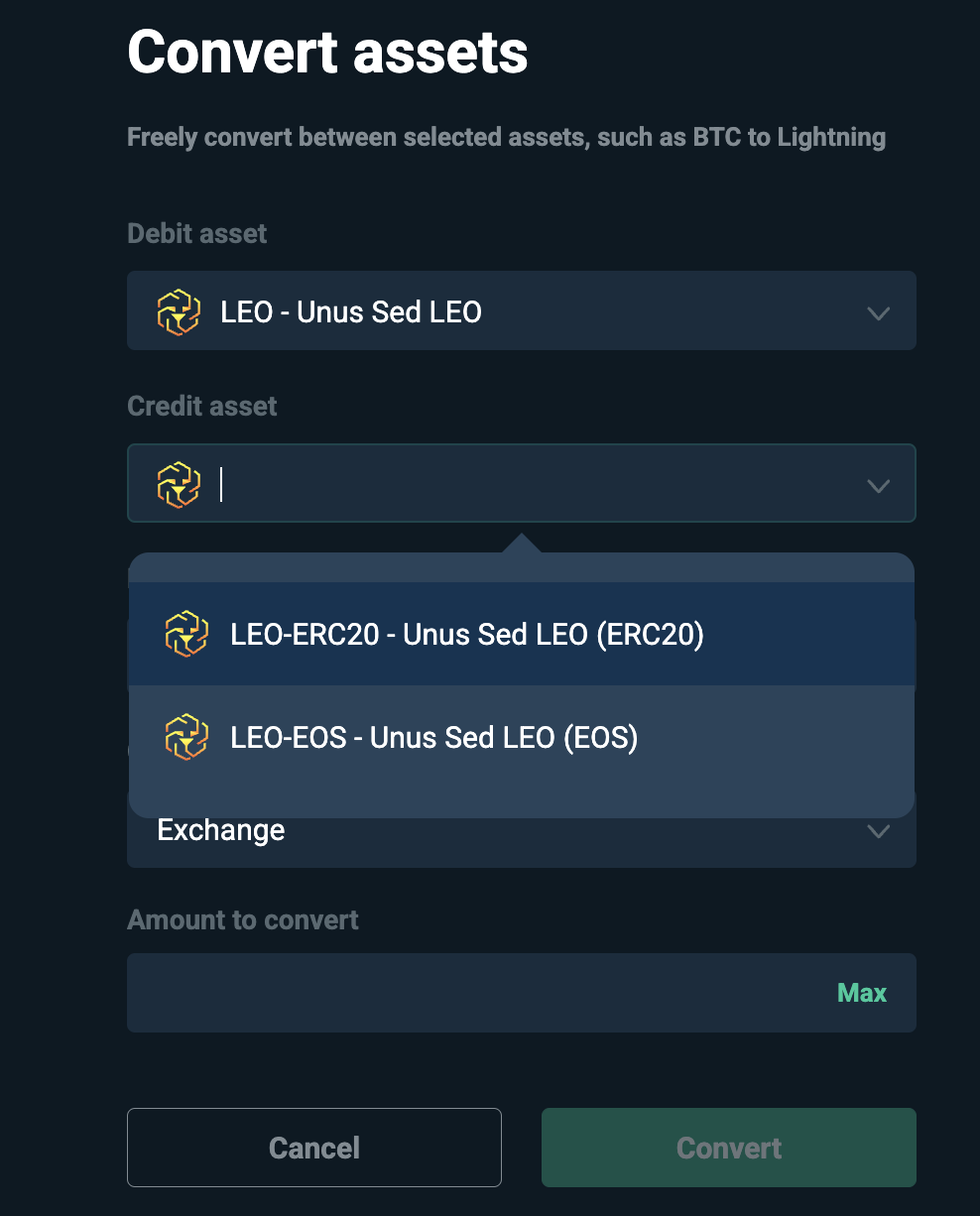
Task: Click the Credit asset label
Action: (202, 406)
